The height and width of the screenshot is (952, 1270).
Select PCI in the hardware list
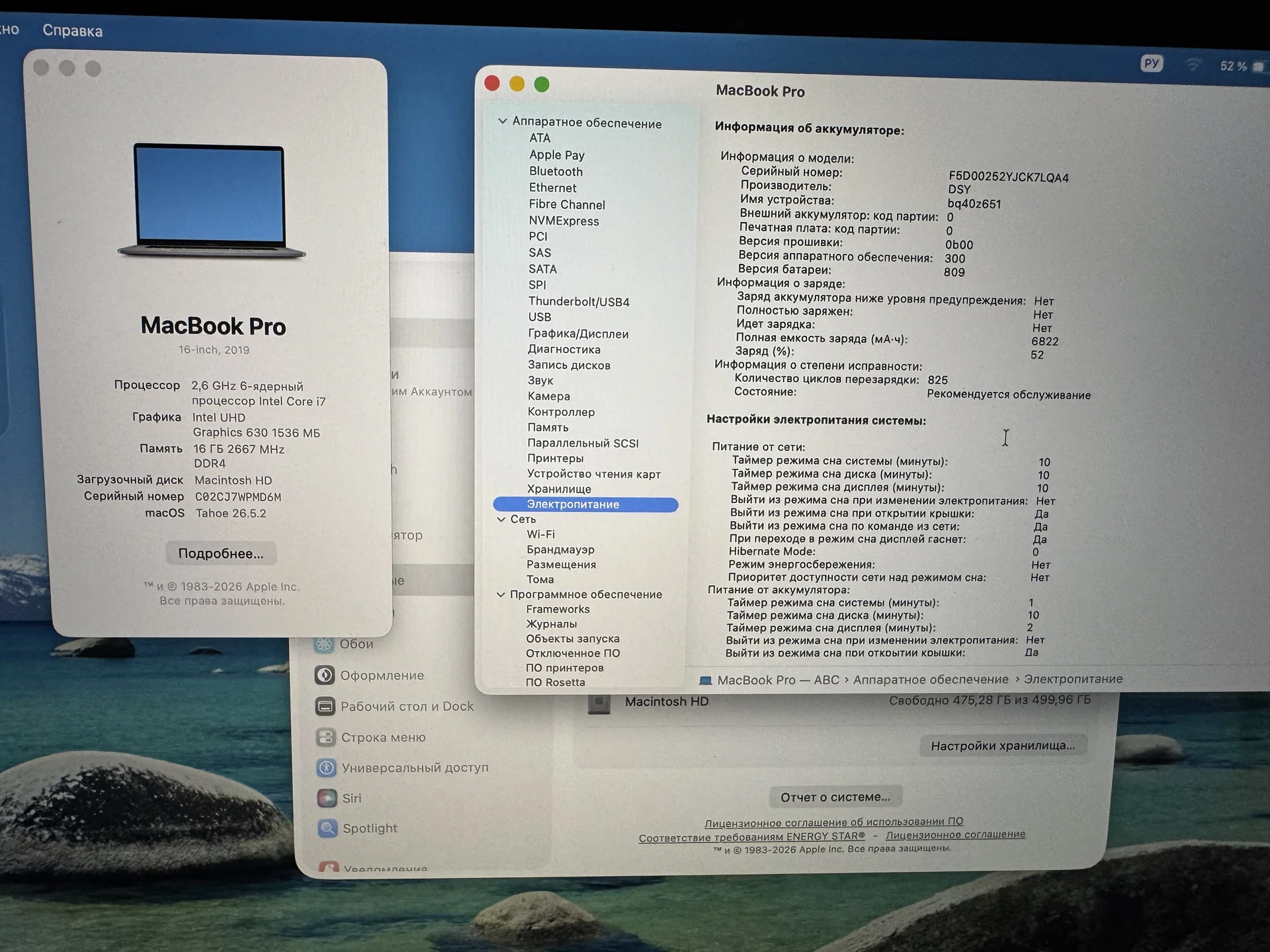point(538,237)
